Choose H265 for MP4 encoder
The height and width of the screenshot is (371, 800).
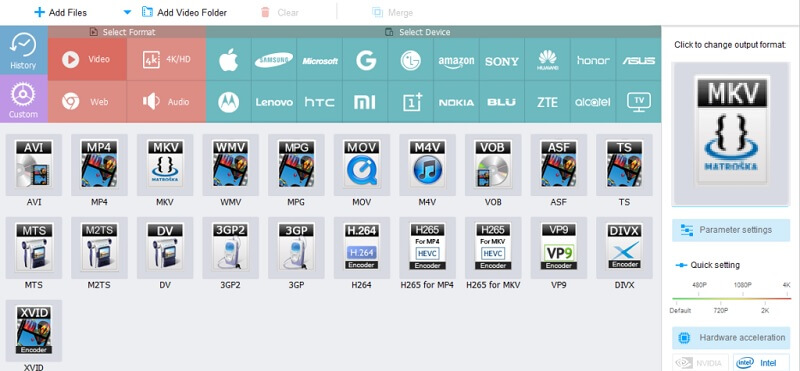click(427, 248)
